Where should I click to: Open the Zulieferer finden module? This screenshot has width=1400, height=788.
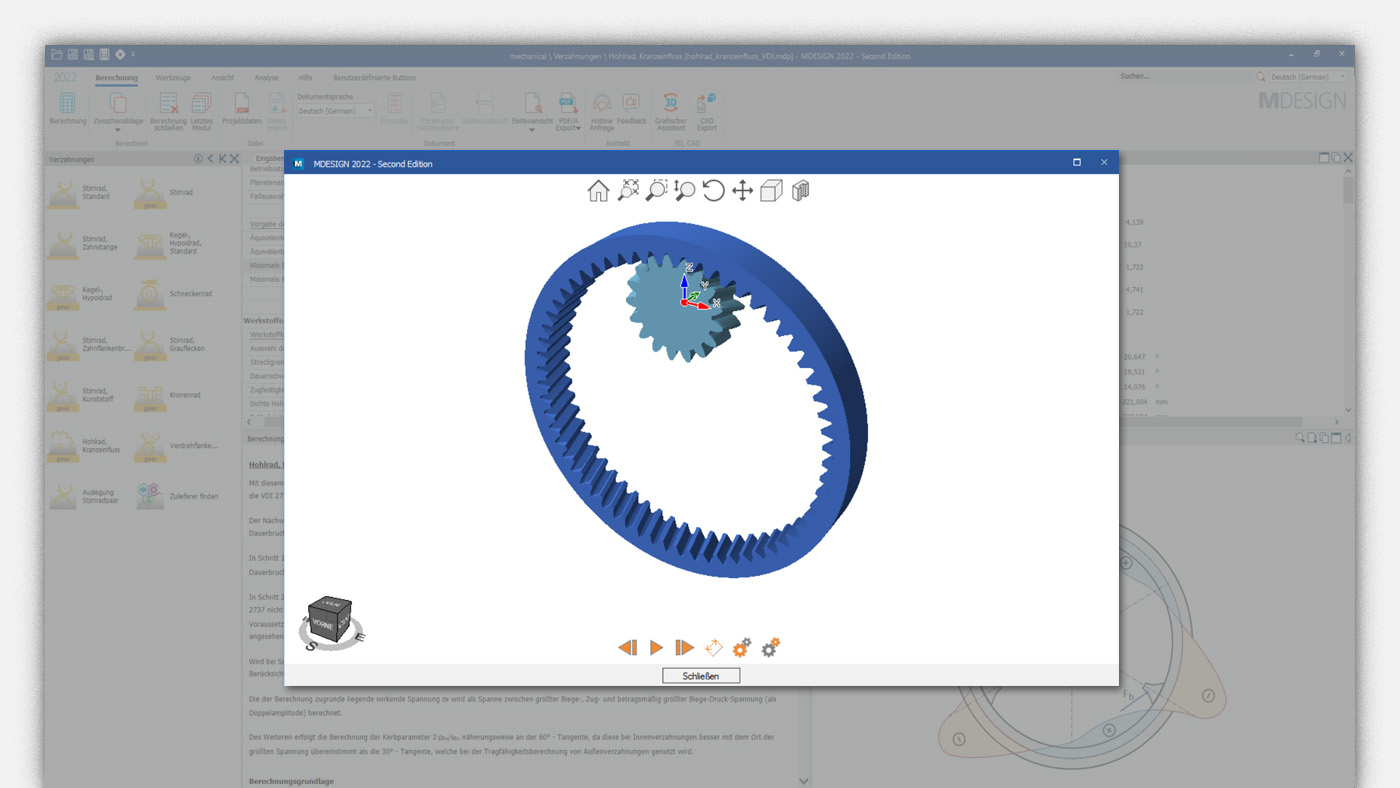point(177,496)
